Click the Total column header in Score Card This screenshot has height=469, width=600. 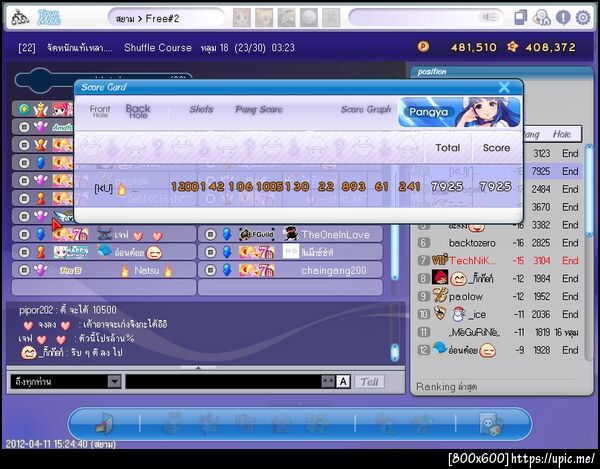[448, 148]
